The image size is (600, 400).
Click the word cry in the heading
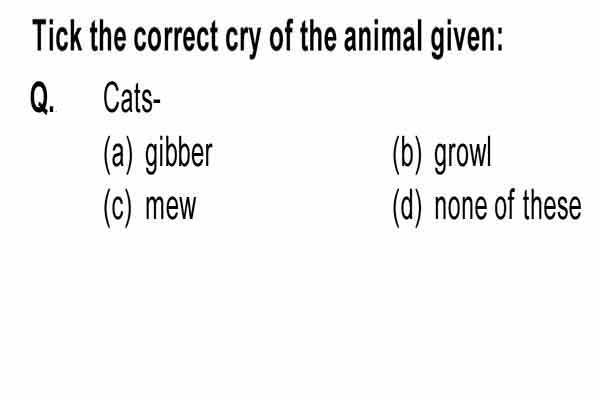pos(243,38)
